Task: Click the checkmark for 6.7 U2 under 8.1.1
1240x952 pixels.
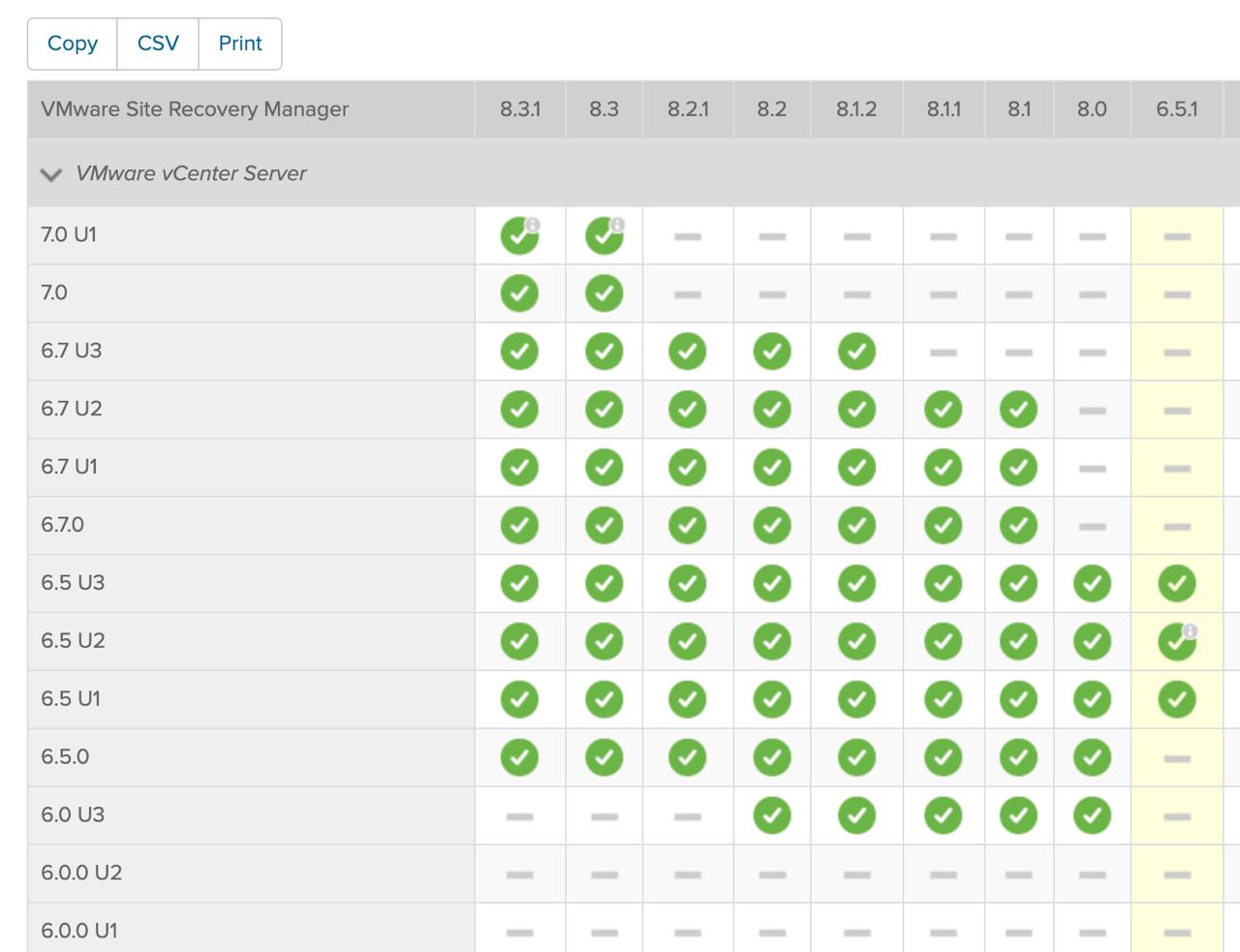Action: (x=943, y=409)
